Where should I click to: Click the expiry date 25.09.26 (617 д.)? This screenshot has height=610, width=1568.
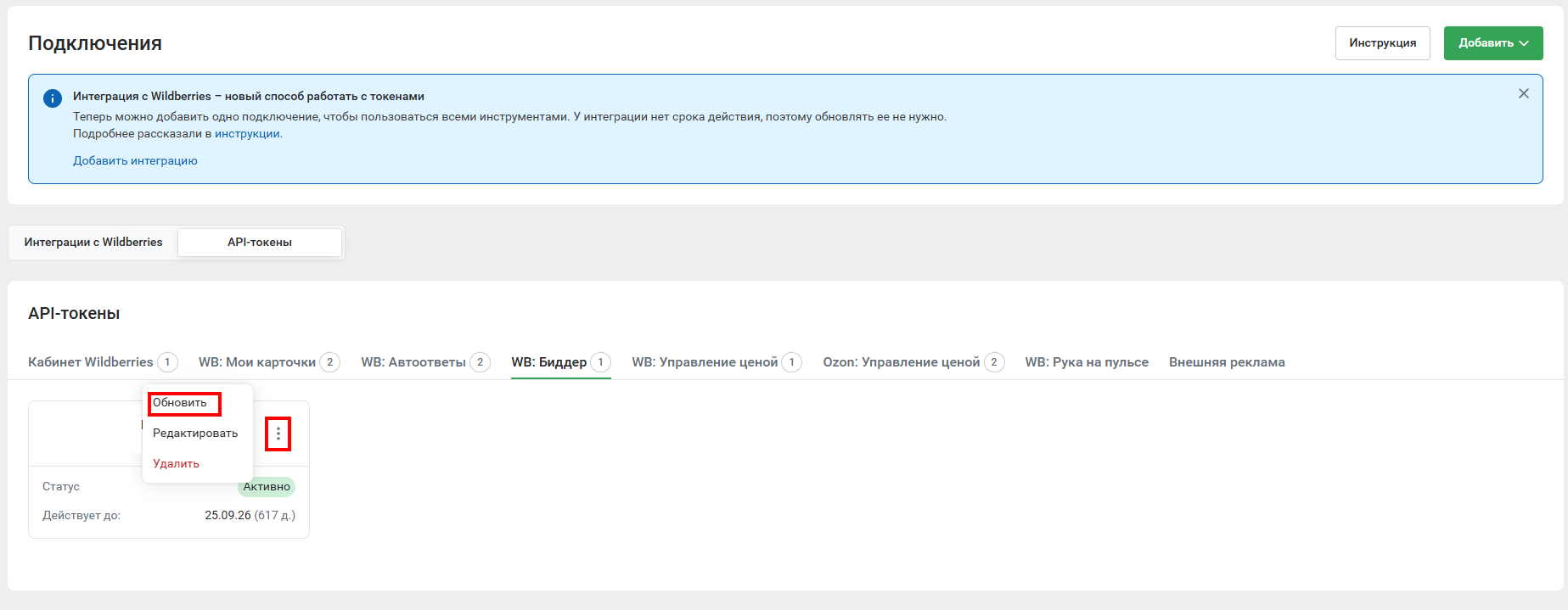click(250, 515)
